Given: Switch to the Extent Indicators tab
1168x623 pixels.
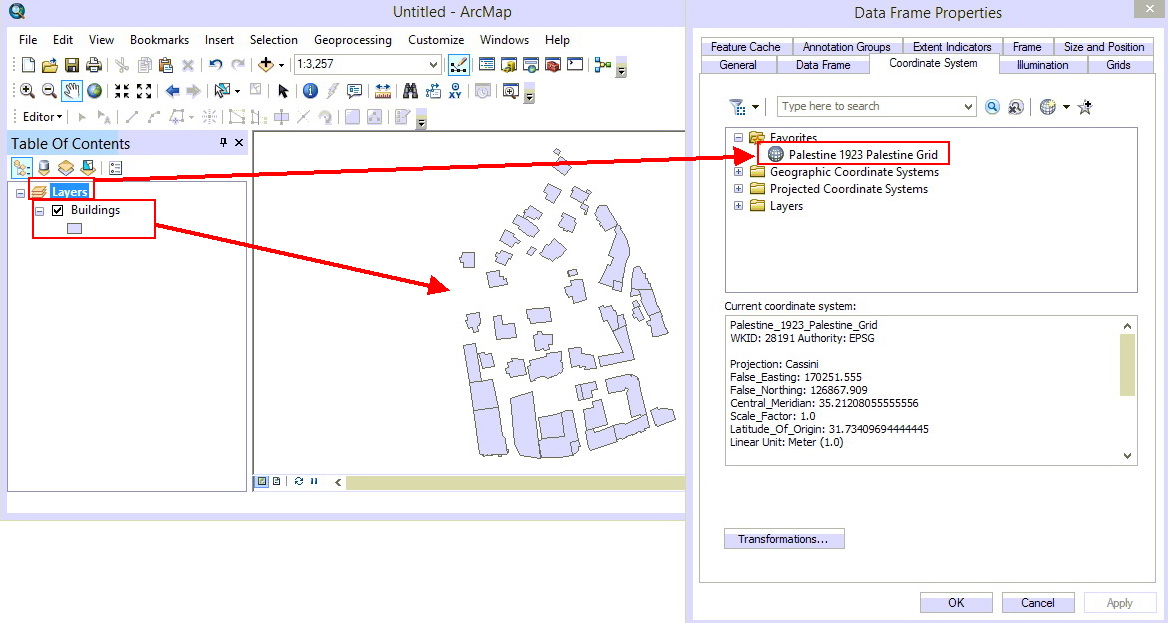Looking at the screenshot, I should tap(952, 47).
